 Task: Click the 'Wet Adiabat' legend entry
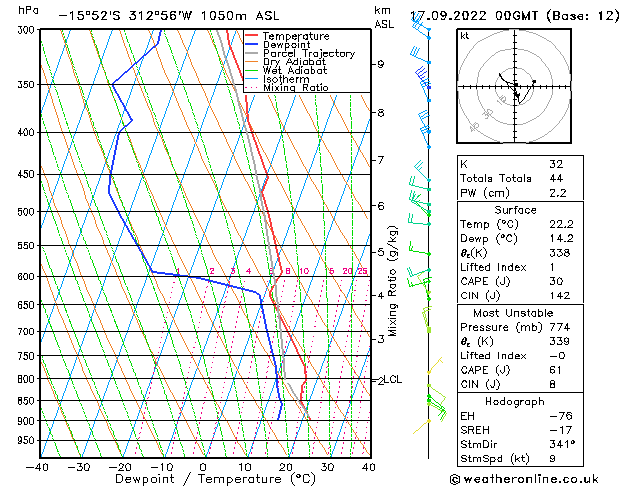295,71
